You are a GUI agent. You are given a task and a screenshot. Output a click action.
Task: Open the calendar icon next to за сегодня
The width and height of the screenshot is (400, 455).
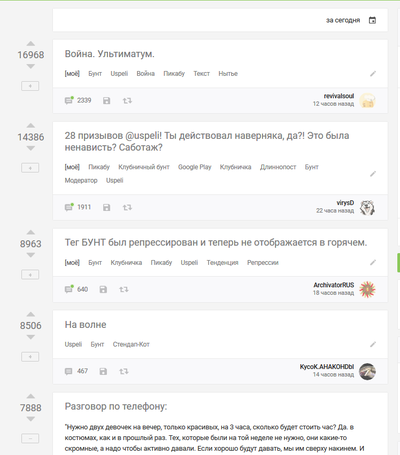(x=372, y=20)
